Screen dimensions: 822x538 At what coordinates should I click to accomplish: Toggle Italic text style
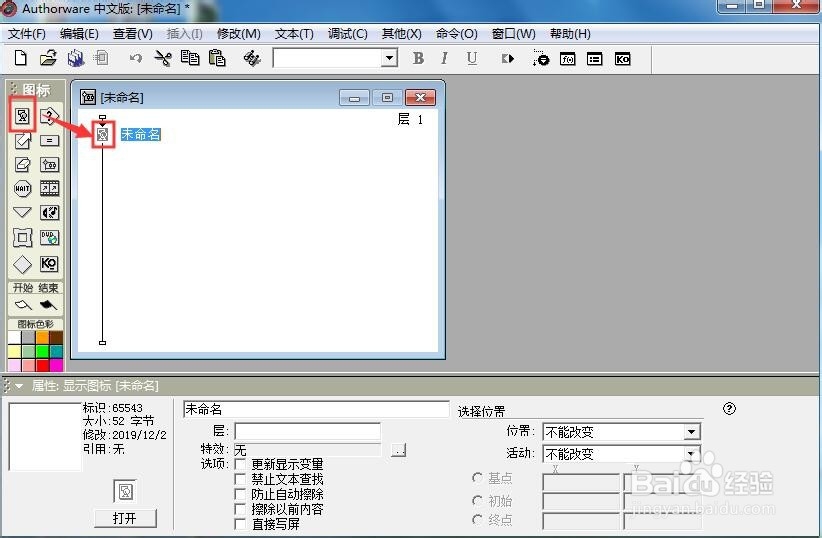[445, 58]
